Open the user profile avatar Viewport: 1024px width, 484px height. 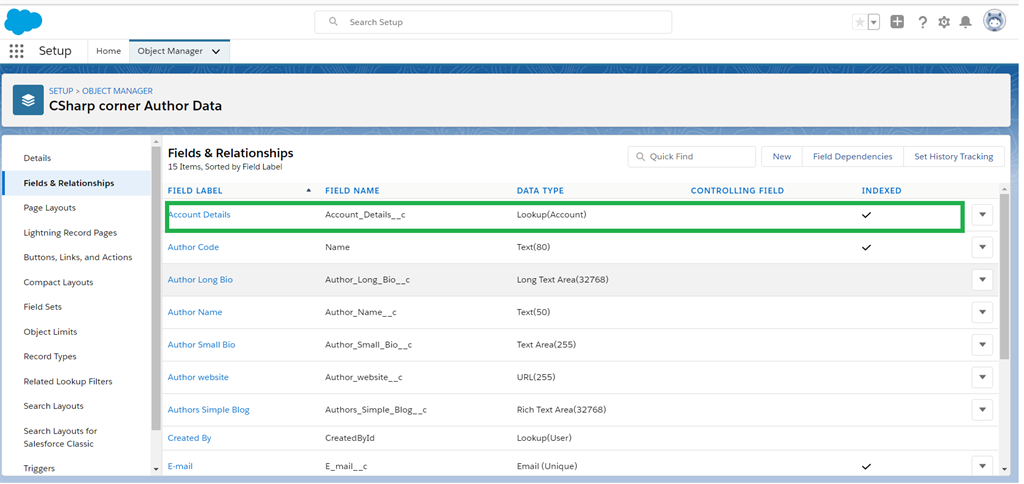pos(994,21)
